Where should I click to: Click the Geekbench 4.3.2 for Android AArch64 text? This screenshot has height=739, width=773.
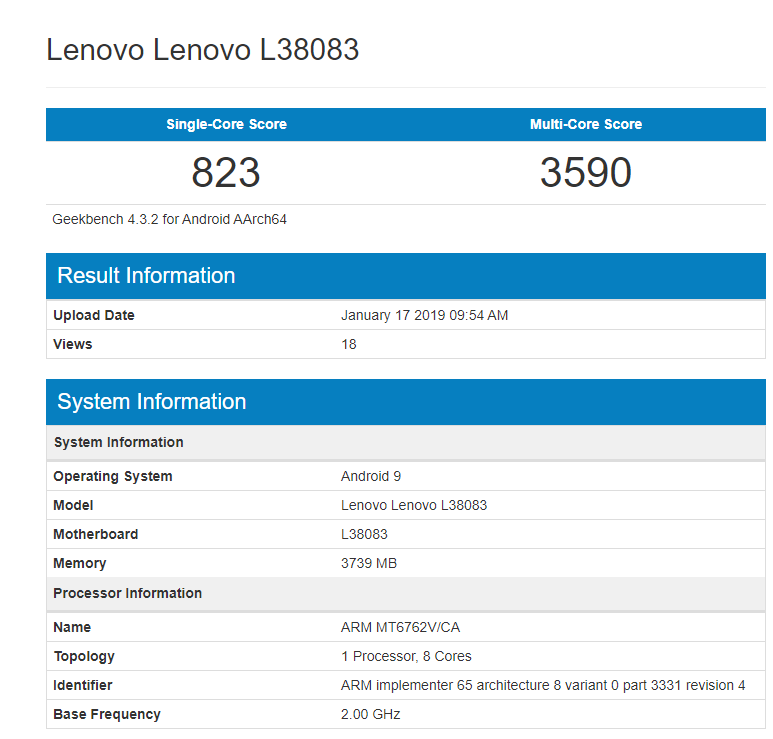[170, 219]
